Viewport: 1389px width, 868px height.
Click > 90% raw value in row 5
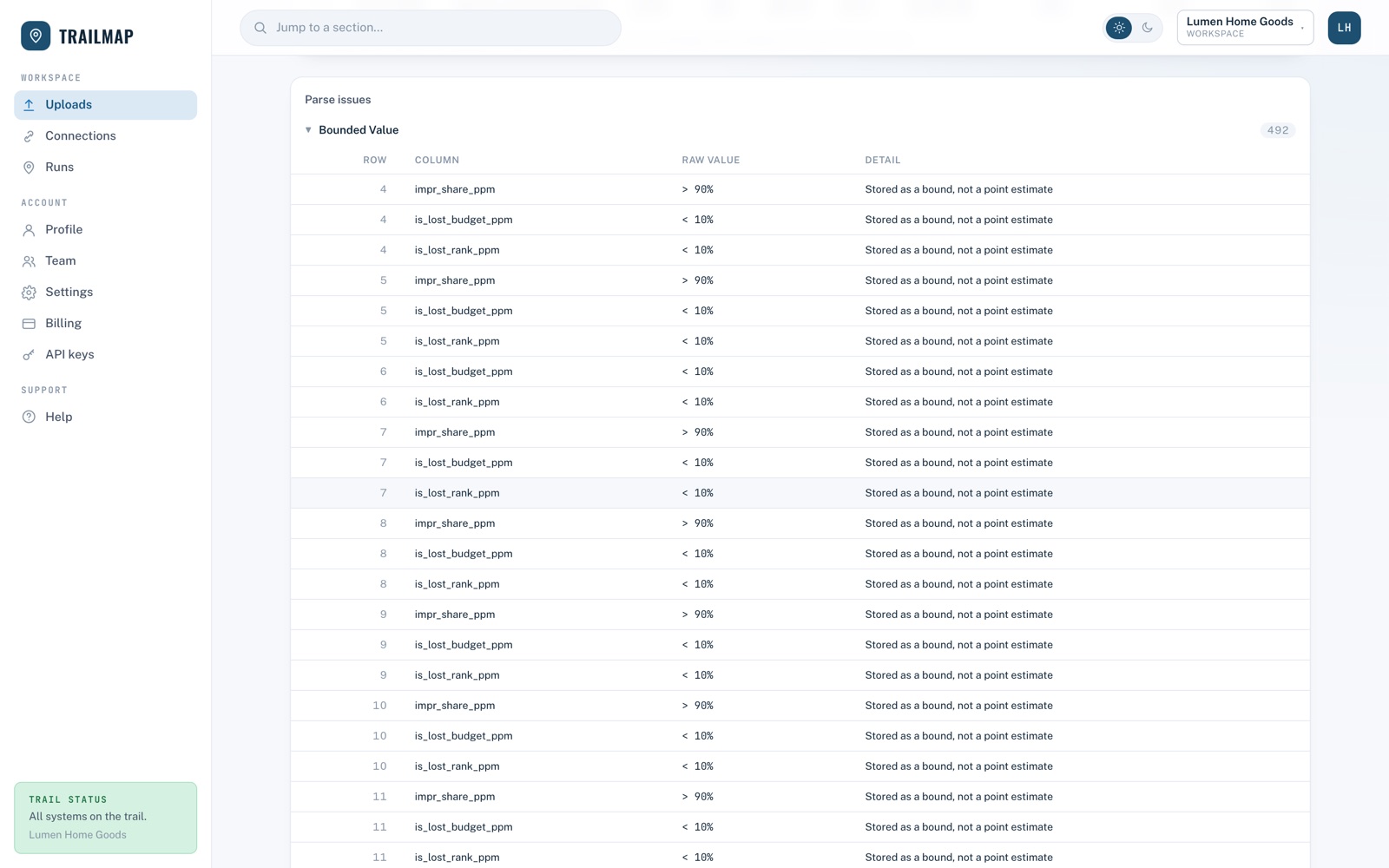pyautogui.click(x=698, y=280)
